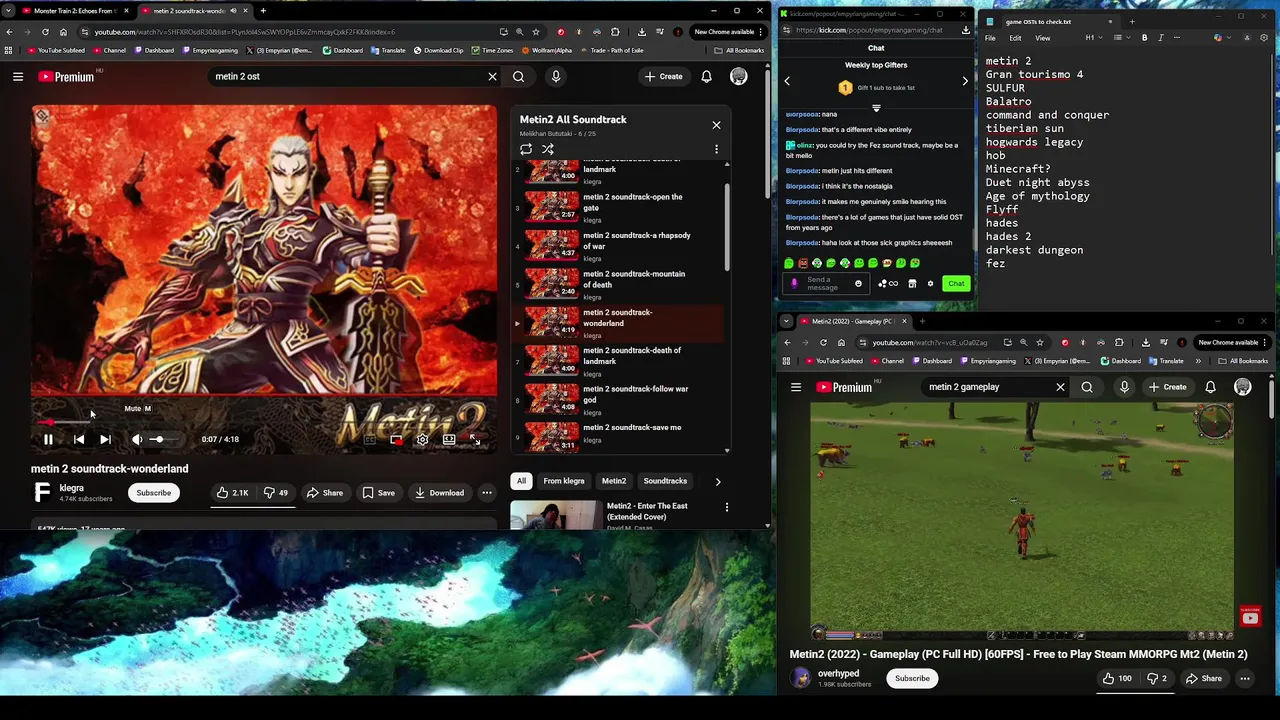This screenshot has width=1280, height=720.
Task: Show next top gifter in Kick chat
Action: [965, 81]
